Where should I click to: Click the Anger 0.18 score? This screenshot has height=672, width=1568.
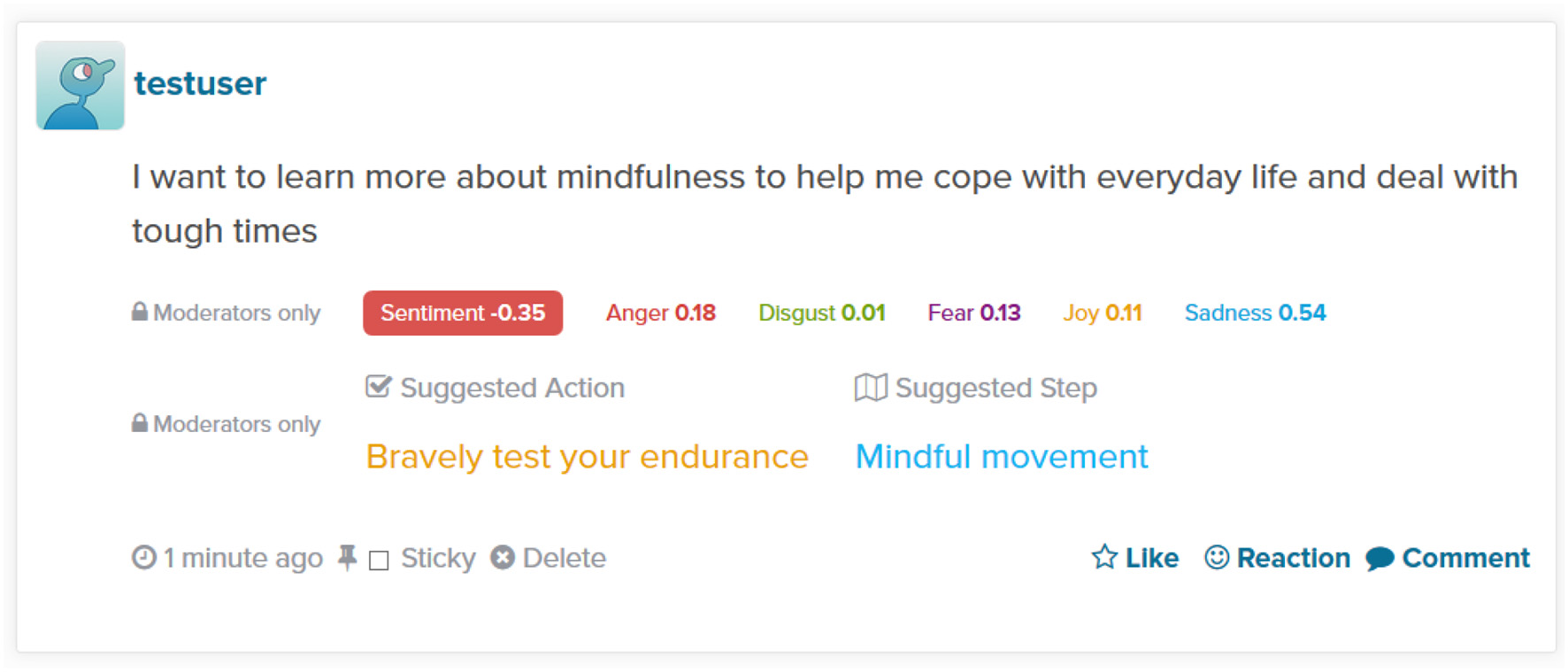tap(660, 313)
